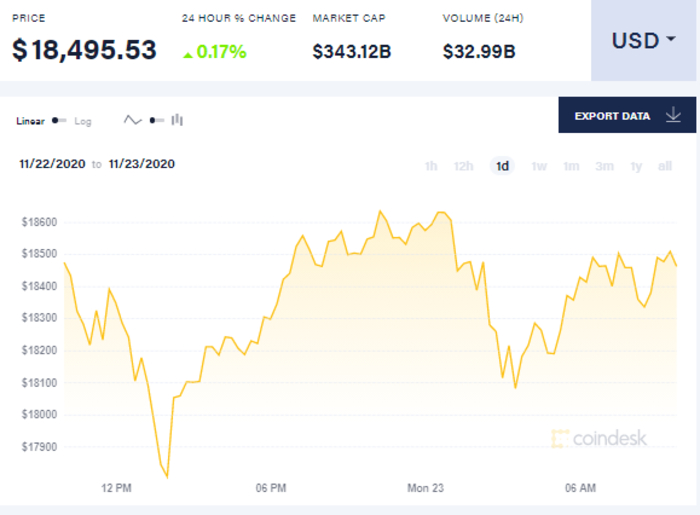Click the line chart type icon
700x515 pixels.
pyautogui.click(x=133, y=120)
